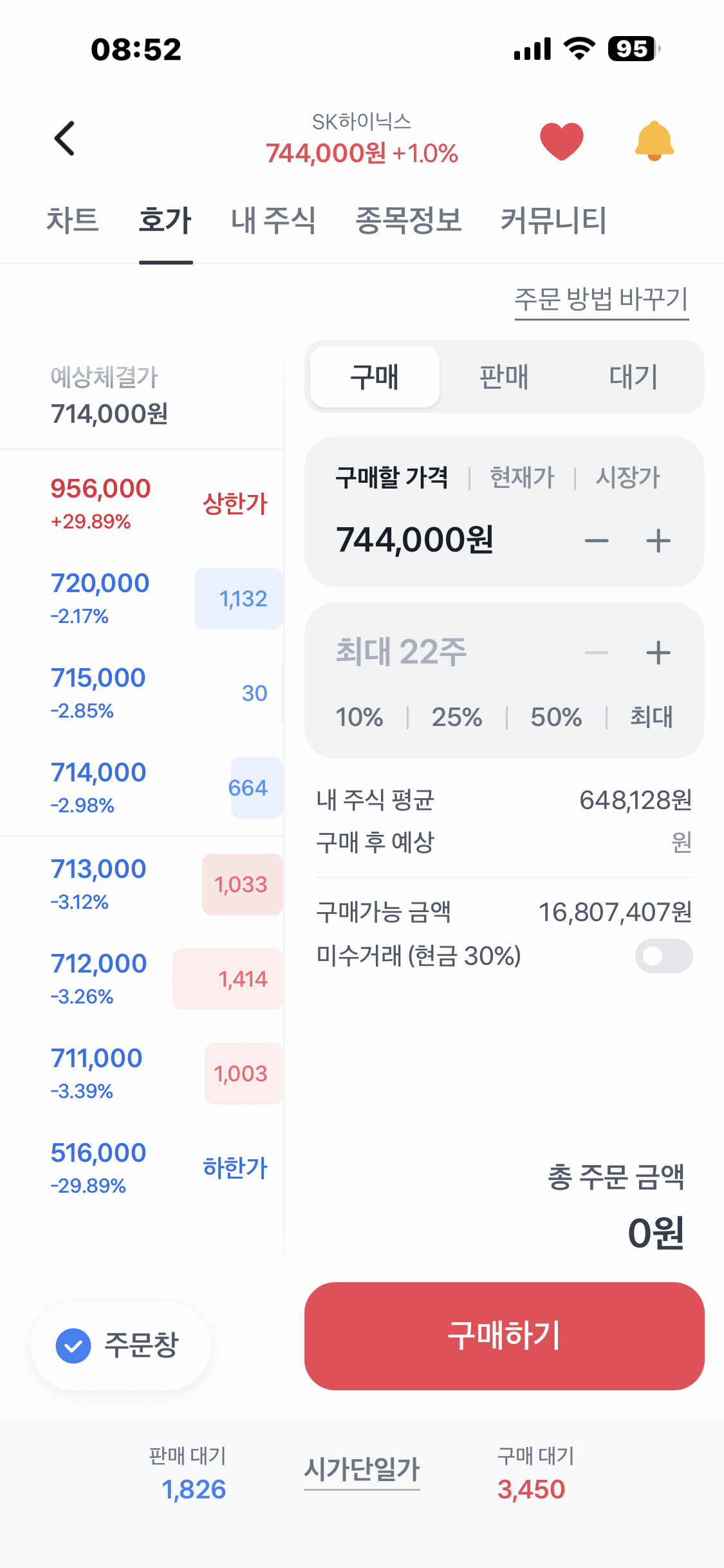Toggle the heart favorite icon
This screenshot has height=1568, width=724.
(x=561, y=140)
